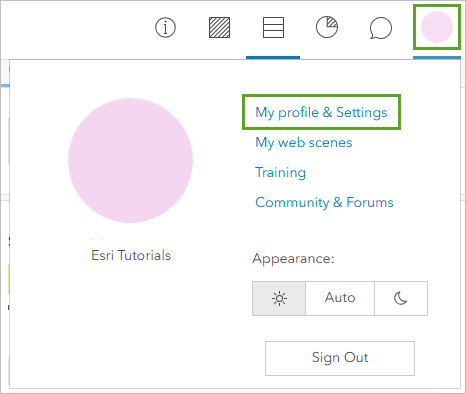Switch appearance to light mode sun
Viewport: 466px width, 394px height.
279,298
